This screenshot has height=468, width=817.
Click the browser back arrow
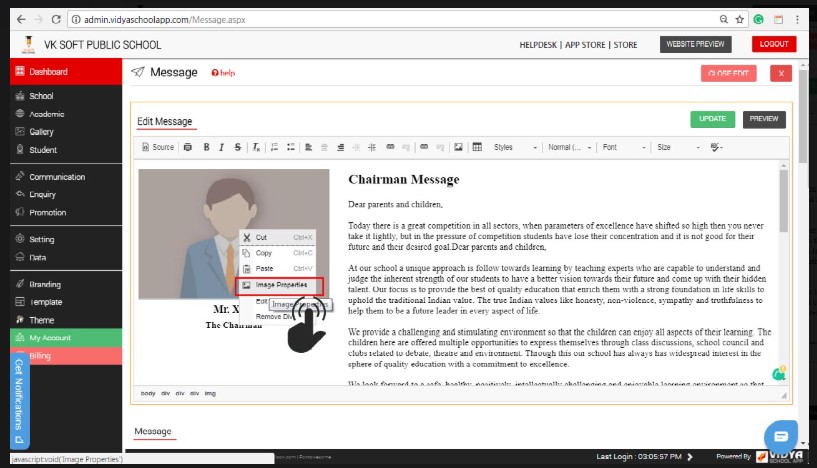[21, 19]
